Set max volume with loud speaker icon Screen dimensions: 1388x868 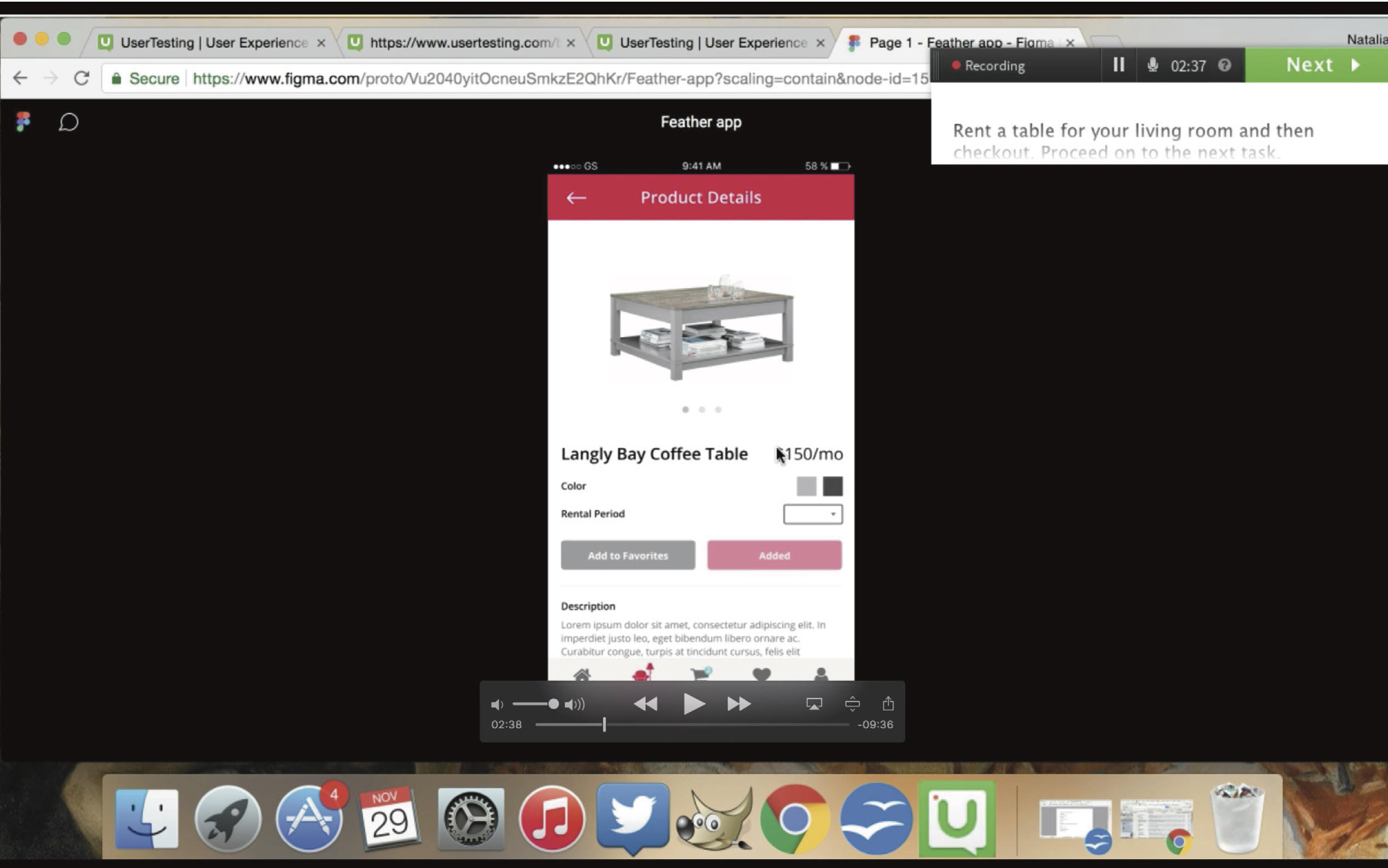(575, 704)
